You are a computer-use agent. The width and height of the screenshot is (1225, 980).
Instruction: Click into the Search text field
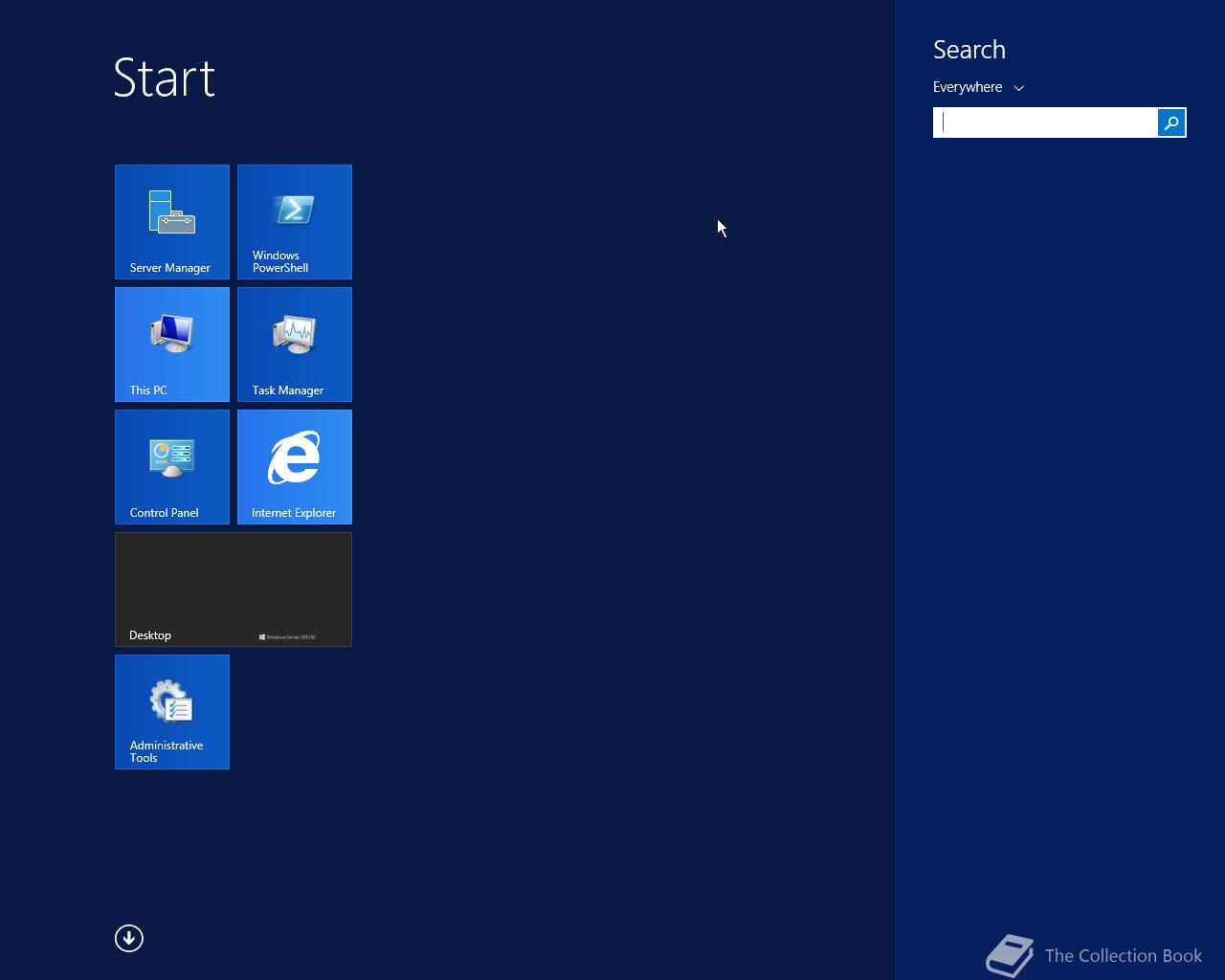(x=1045, y=122)
